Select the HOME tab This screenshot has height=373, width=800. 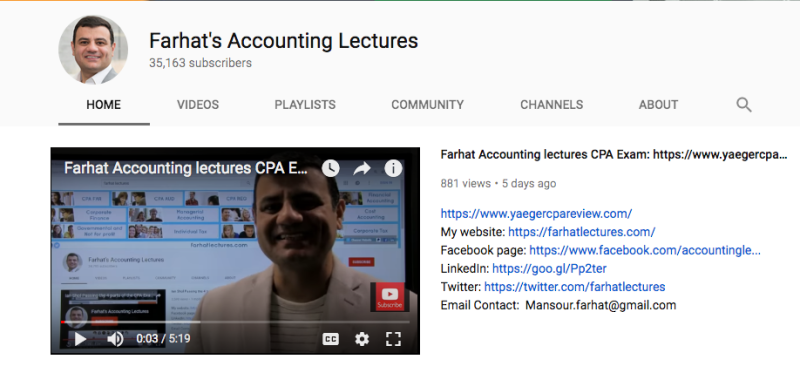(x=104, y=105)
